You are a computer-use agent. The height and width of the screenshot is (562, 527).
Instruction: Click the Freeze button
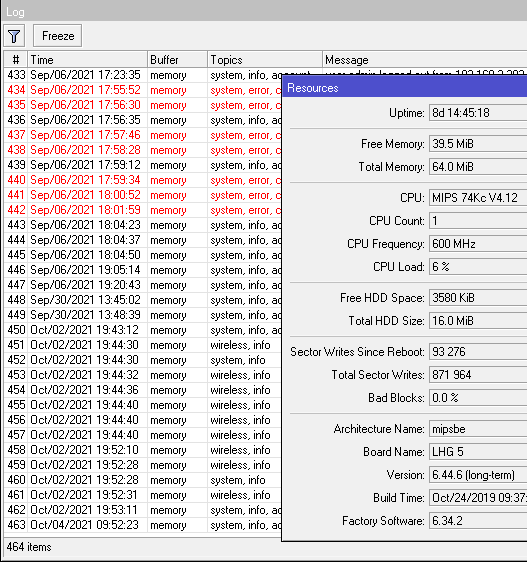(x=58, y=36)
